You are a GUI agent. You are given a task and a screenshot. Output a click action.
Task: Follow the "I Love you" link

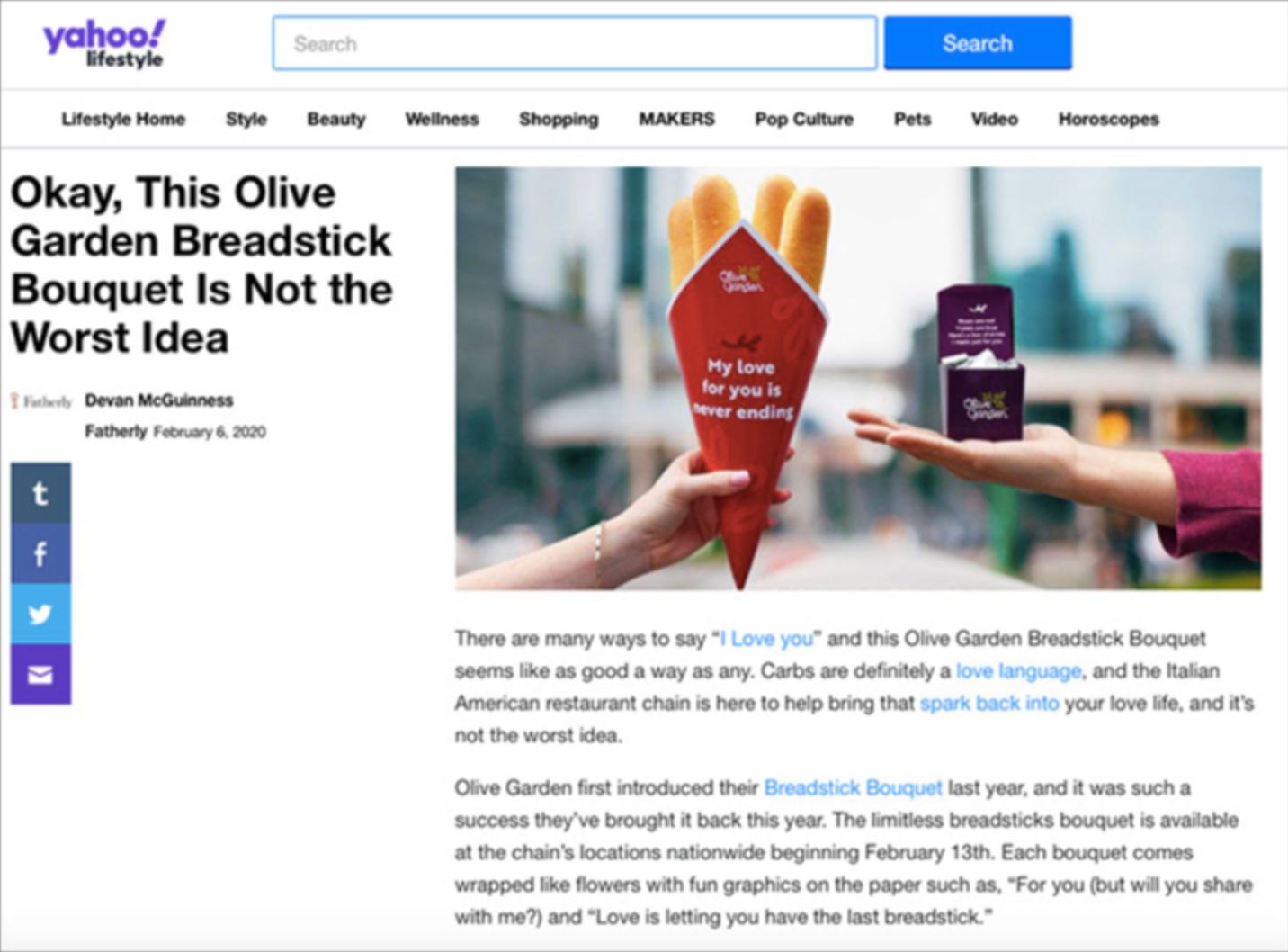click(766, 639)
